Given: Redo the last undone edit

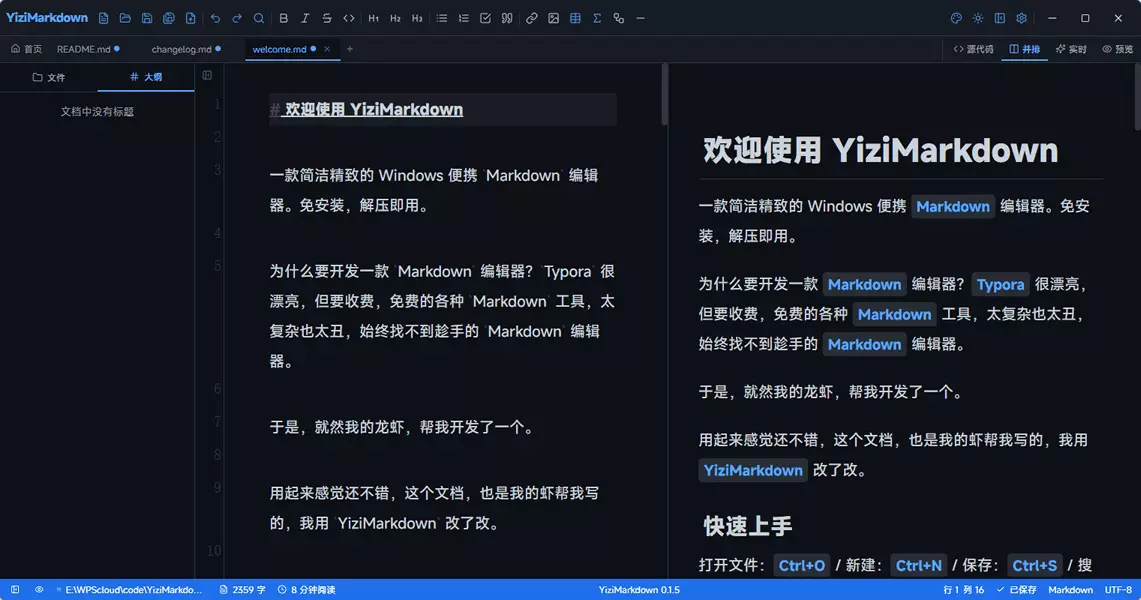Looking at the screenshot, I should tap(237, 18).
